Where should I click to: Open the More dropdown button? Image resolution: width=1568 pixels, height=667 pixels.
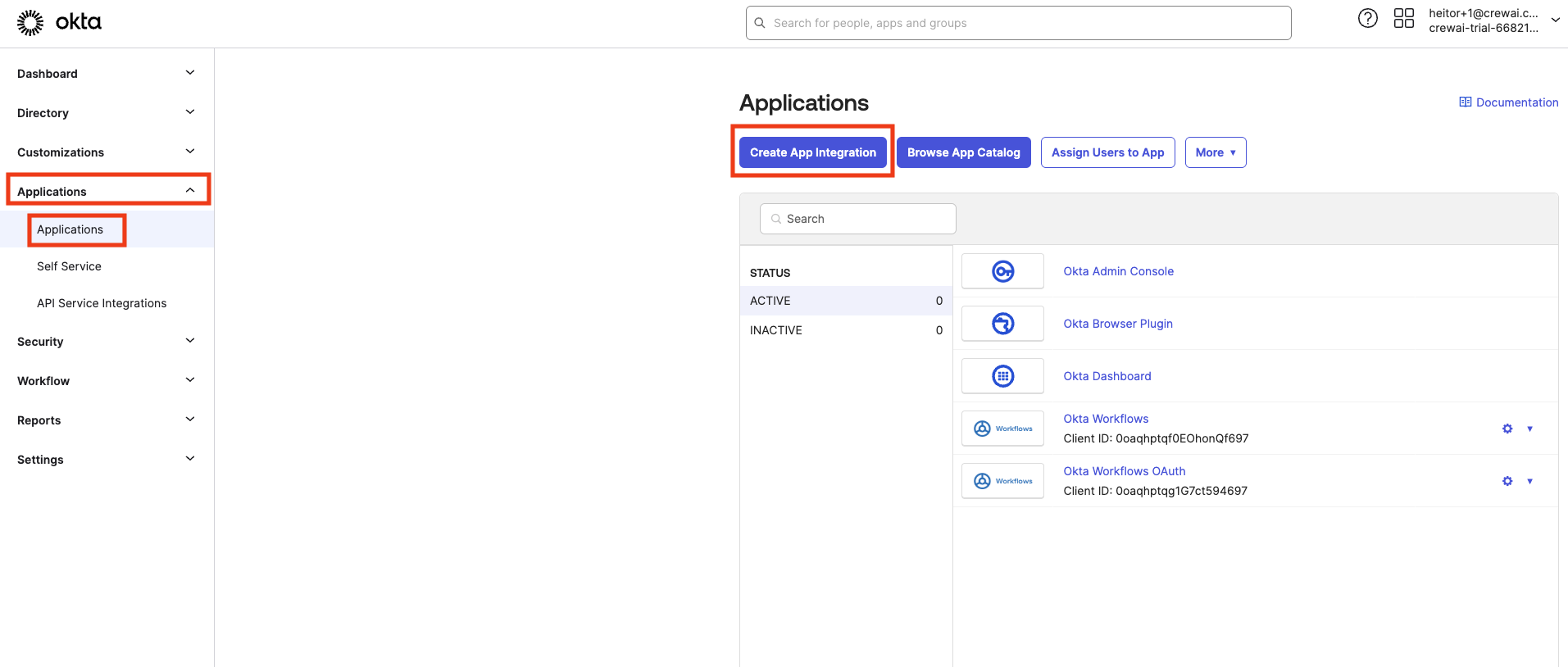(x=1216, y=152)
